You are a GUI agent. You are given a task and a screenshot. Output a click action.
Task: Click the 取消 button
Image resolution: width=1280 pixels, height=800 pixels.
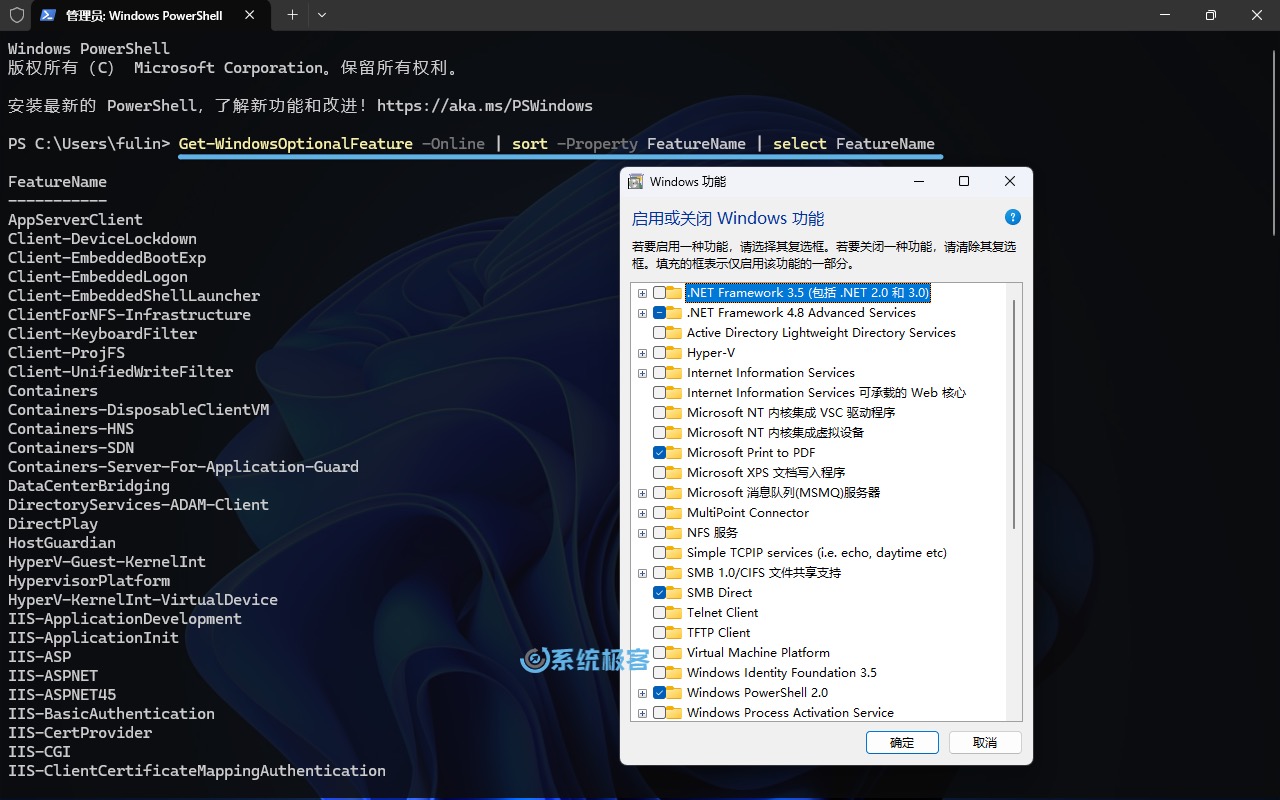coord(985,742)
